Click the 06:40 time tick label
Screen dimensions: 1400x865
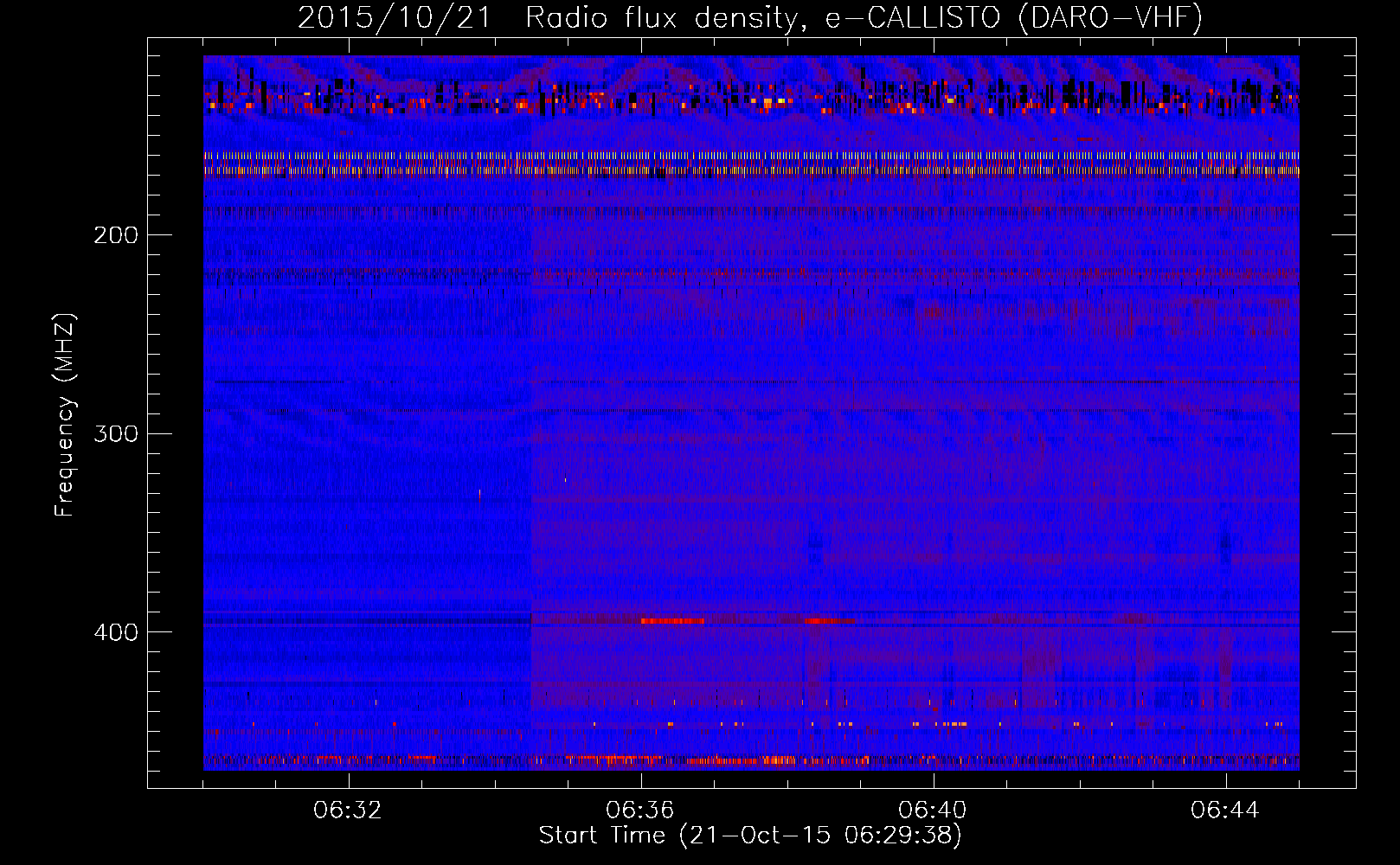pos(933,811)
